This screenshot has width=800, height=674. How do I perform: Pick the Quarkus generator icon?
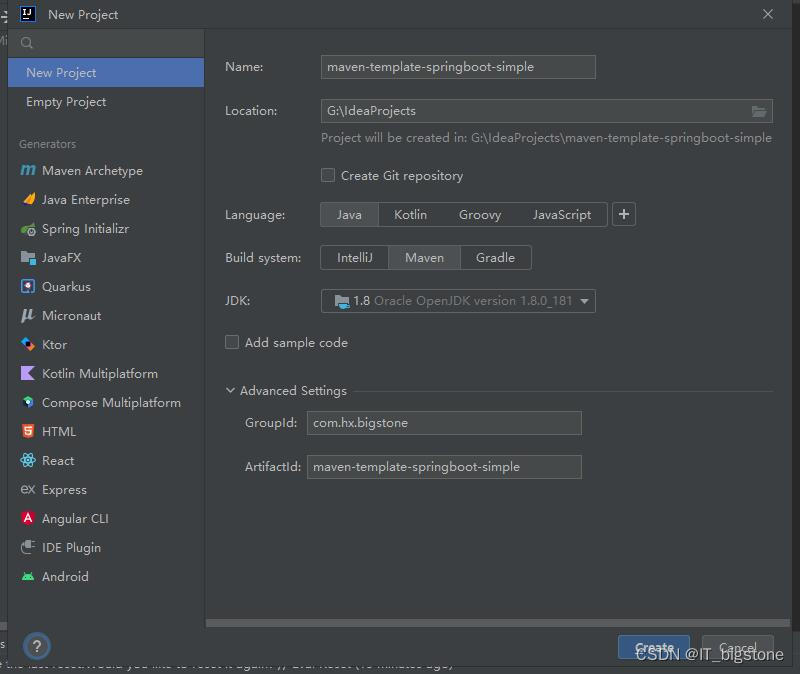tap(28, 286)
